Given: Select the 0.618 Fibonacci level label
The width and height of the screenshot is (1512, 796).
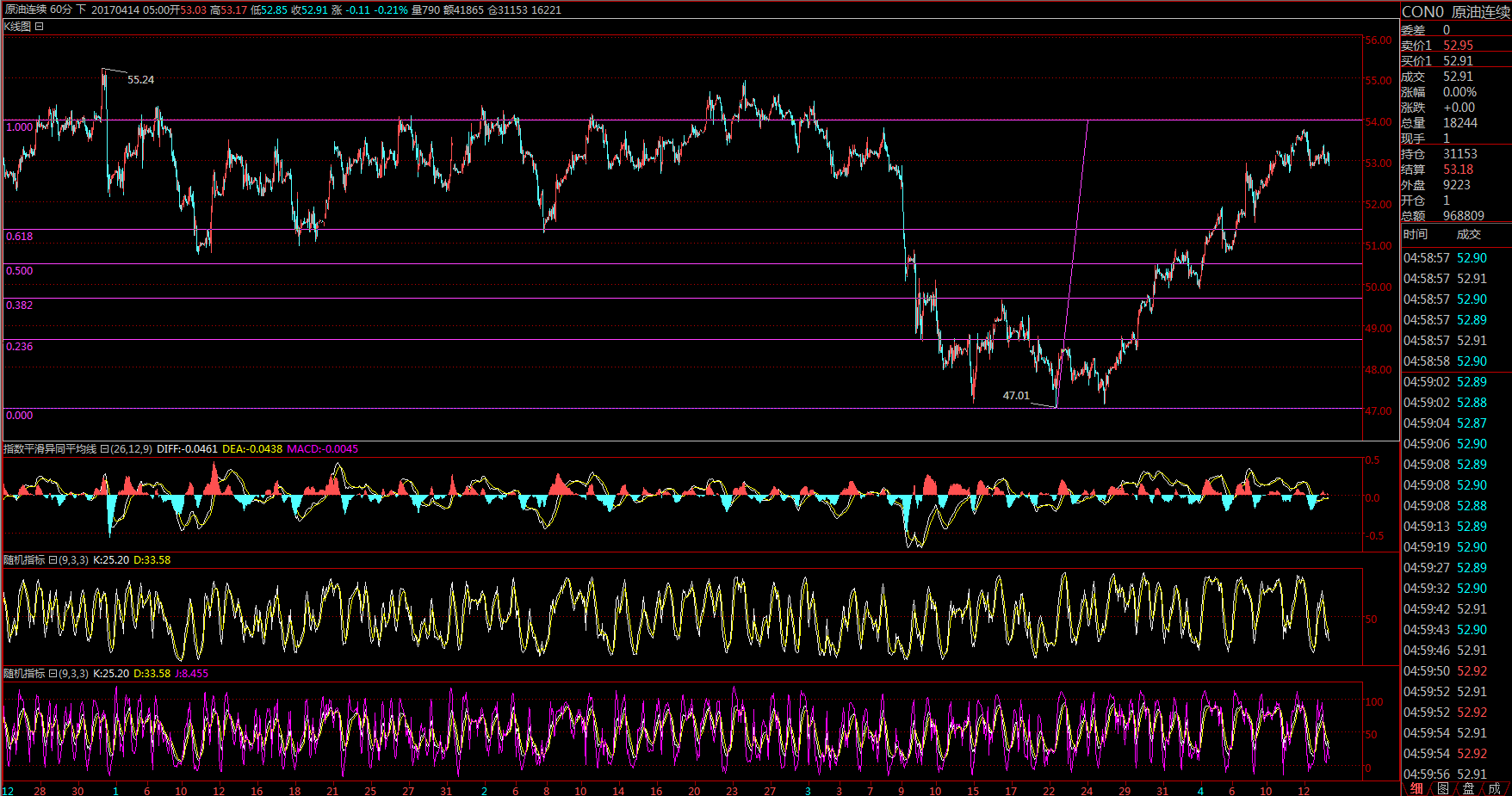Looking at the screenshot, I should (19, 237).
